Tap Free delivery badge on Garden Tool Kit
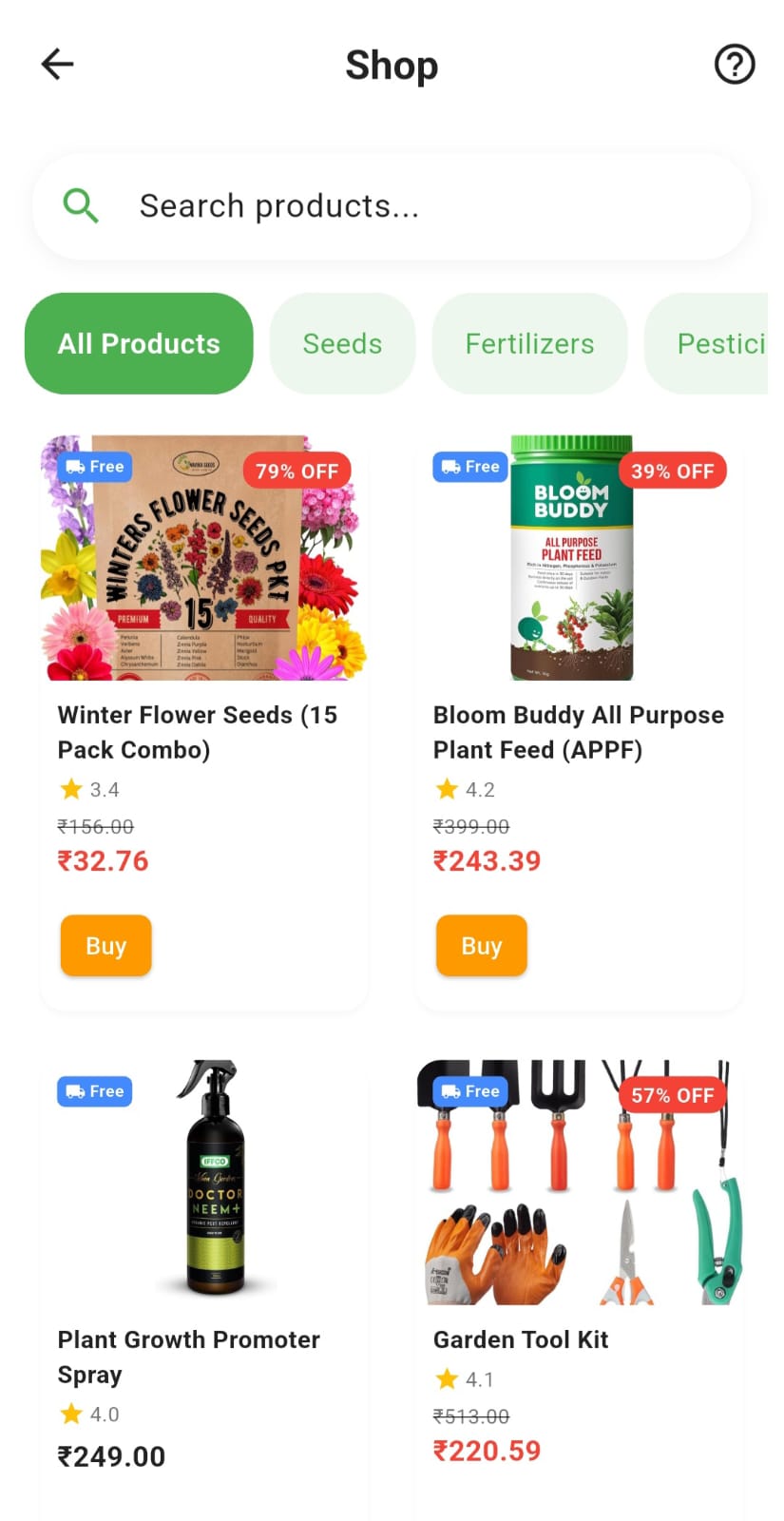Viewport: 784px width, 1521px height. pos(470,1091)
